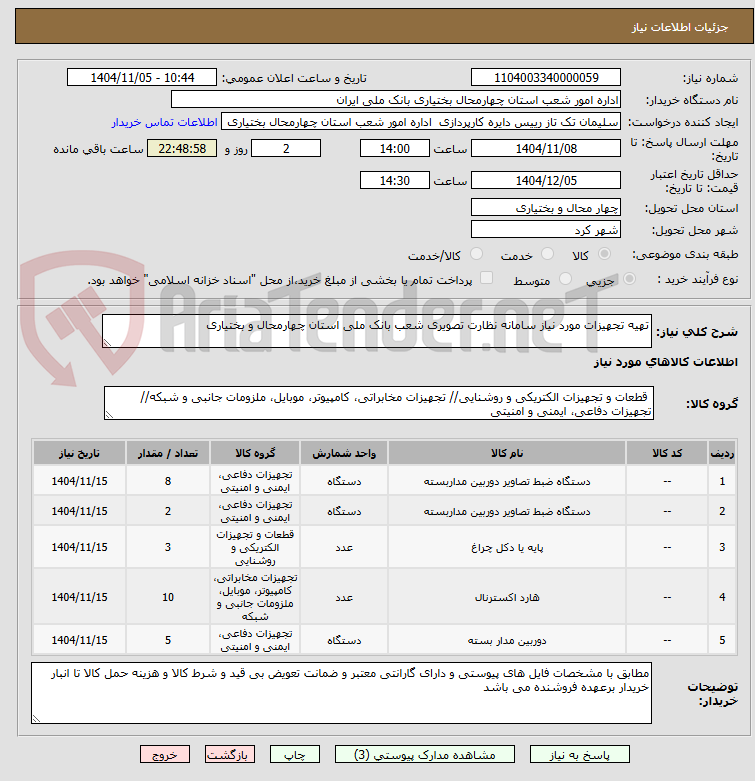Image resolution: width=755 pixels, height=781 pixels.
Task: Click the کد کالا column header
Action: coord(667,453)
